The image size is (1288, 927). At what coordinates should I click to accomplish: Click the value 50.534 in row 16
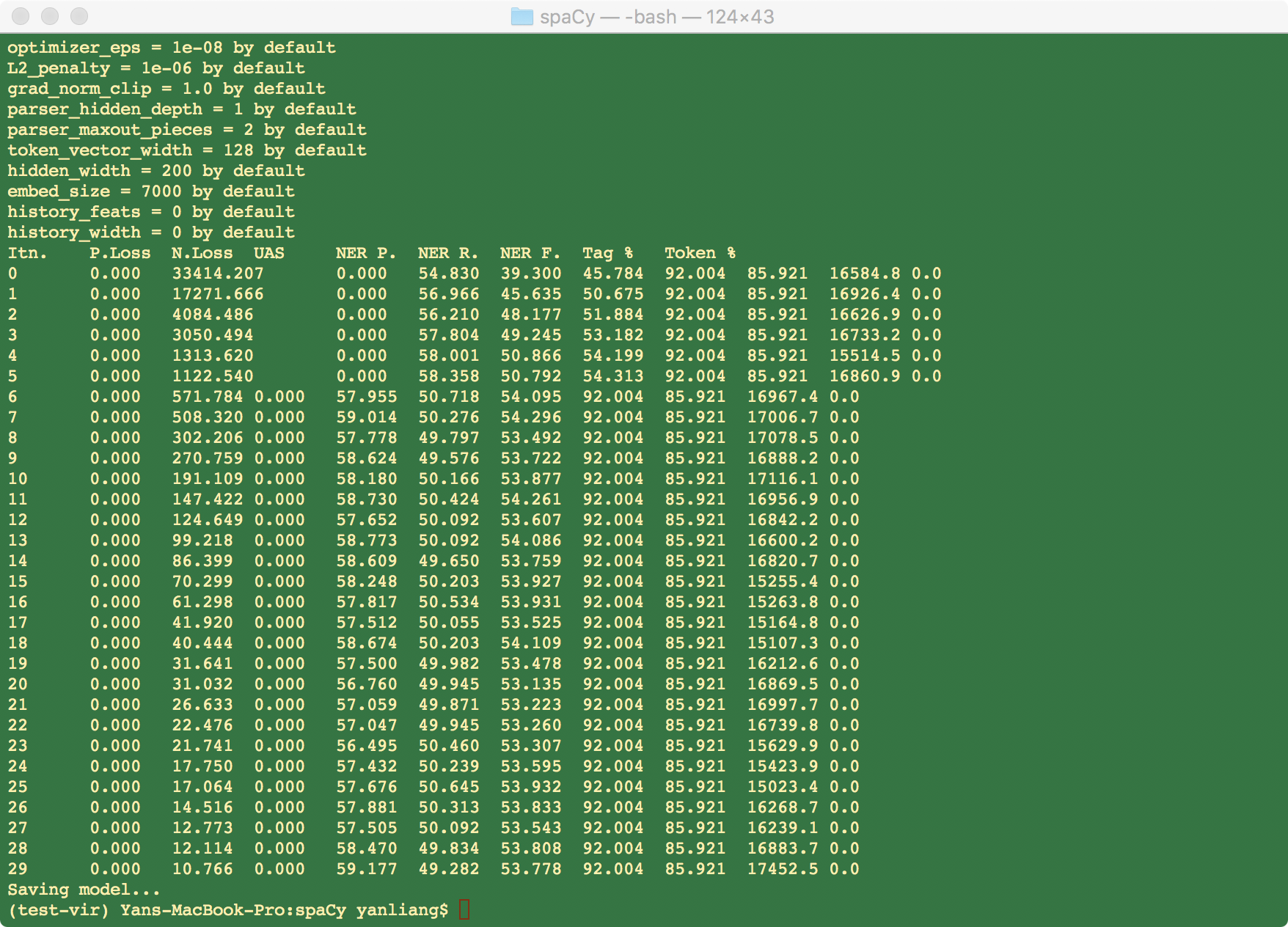(449, 602)
